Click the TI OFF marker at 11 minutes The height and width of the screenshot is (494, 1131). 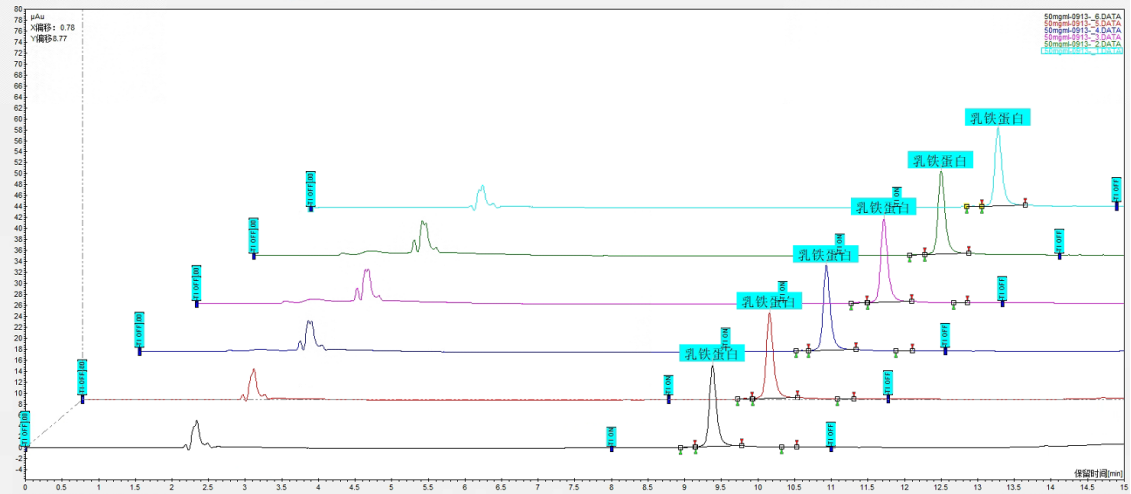830,433
